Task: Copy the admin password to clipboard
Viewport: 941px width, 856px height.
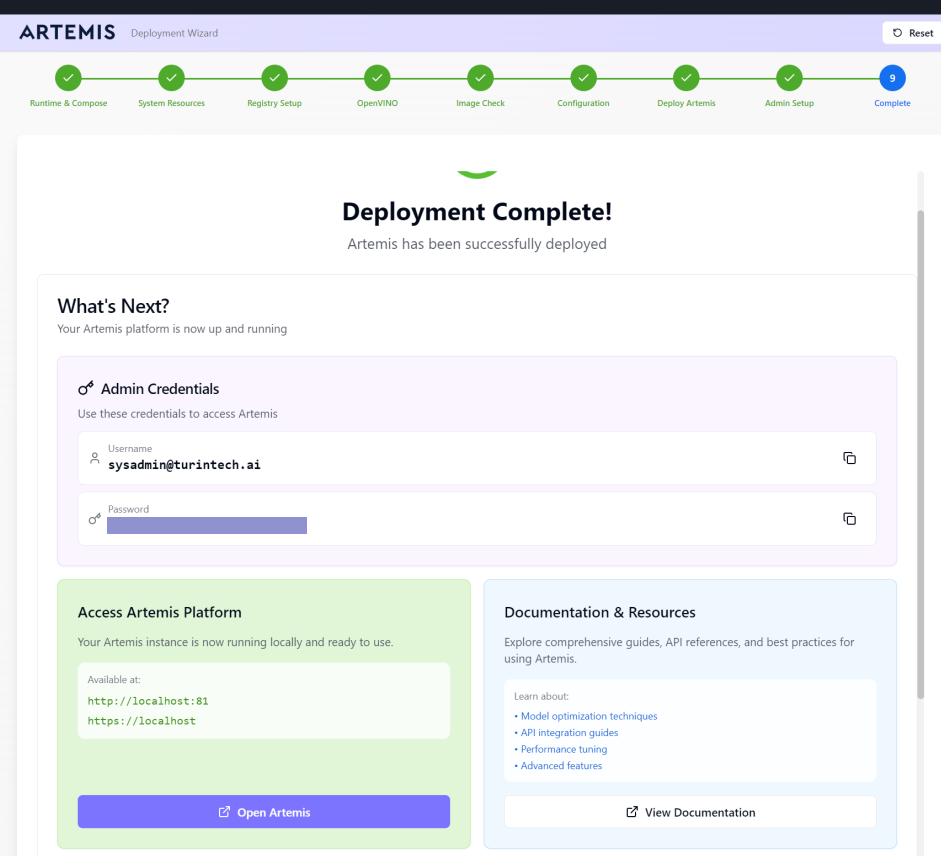Action: point(849,518)
